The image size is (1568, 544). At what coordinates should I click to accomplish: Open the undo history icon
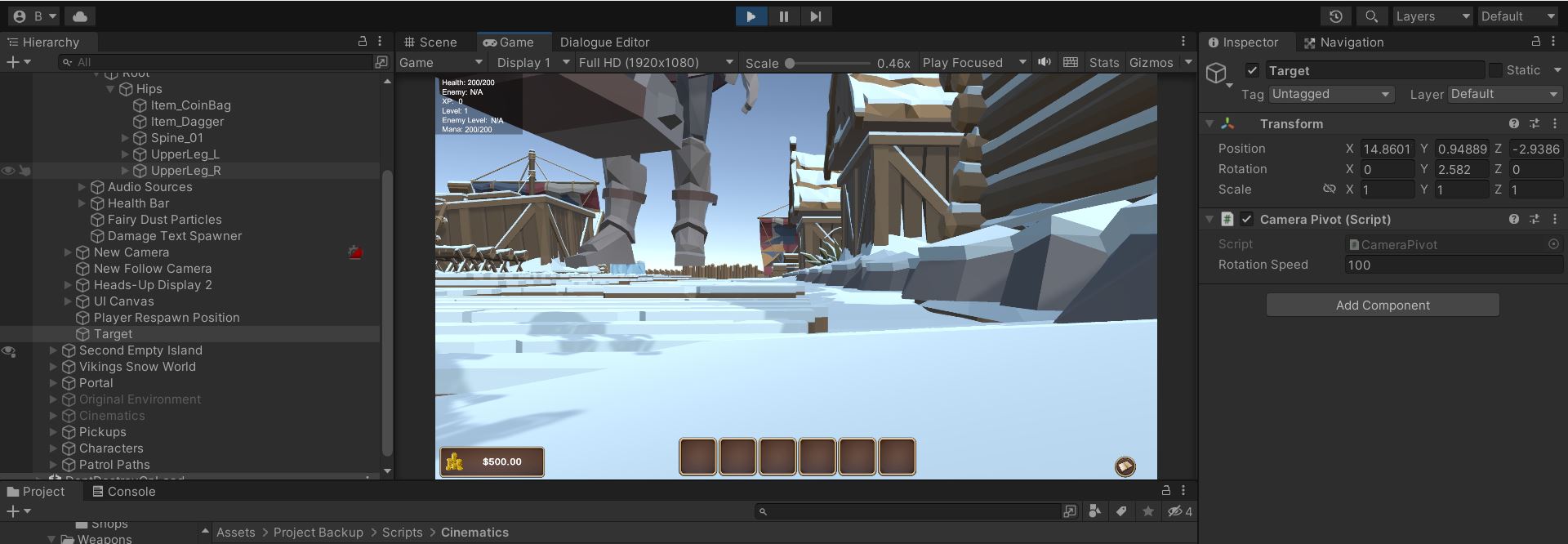point(1336,16)
